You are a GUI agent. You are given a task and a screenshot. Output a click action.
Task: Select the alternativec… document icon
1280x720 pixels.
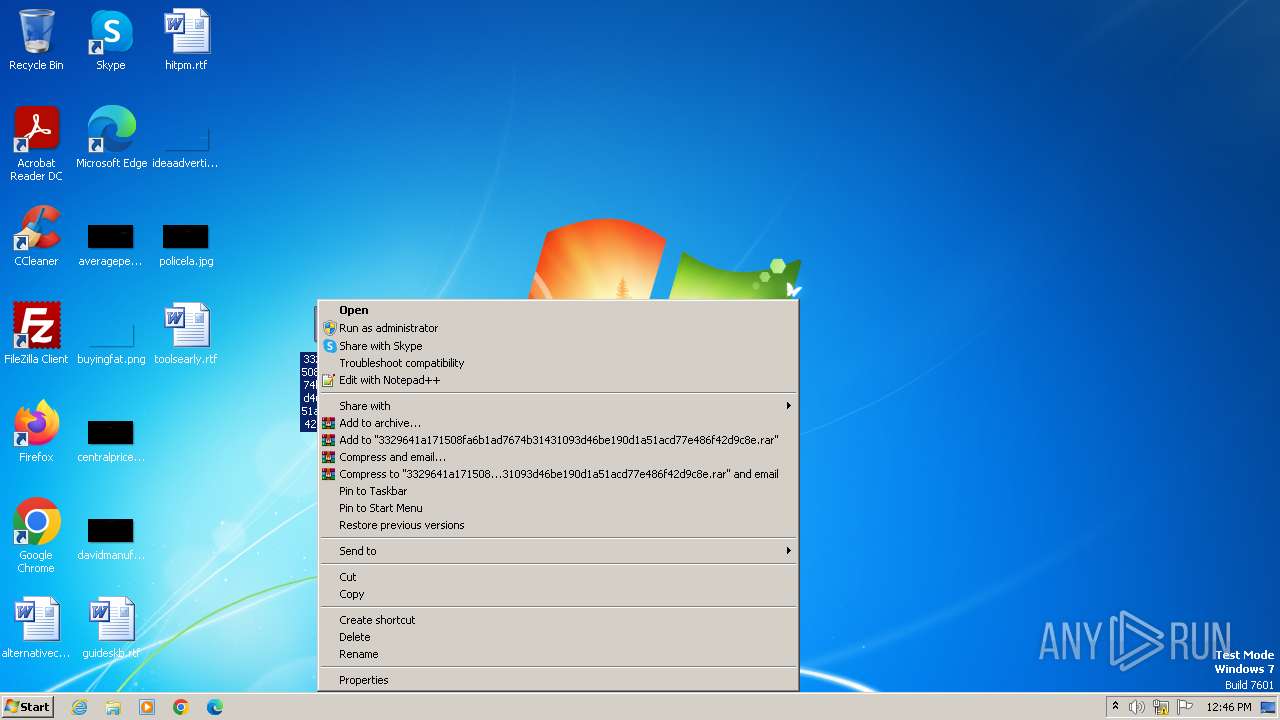click(36, 628)
